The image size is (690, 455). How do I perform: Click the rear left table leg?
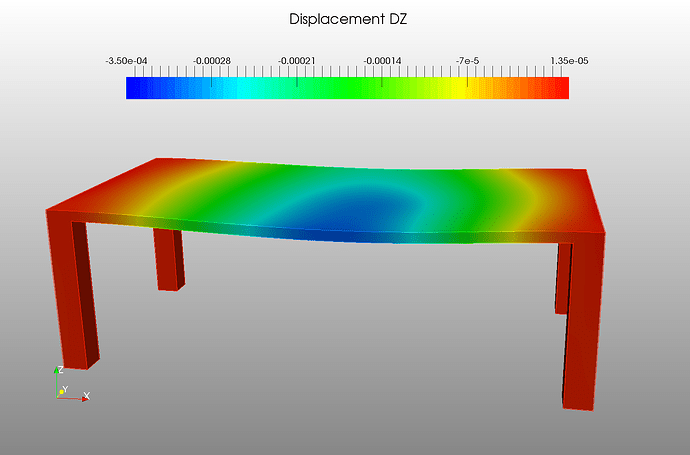pyautogui.click(x=169, y=260)
